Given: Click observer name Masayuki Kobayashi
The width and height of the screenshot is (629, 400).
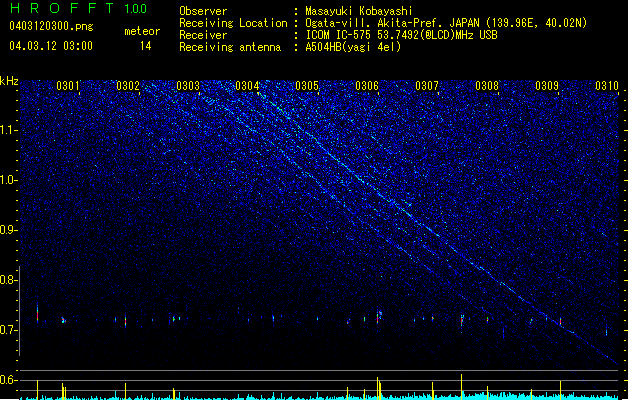Looking at the screenshot, I should [x=359, y=11].
